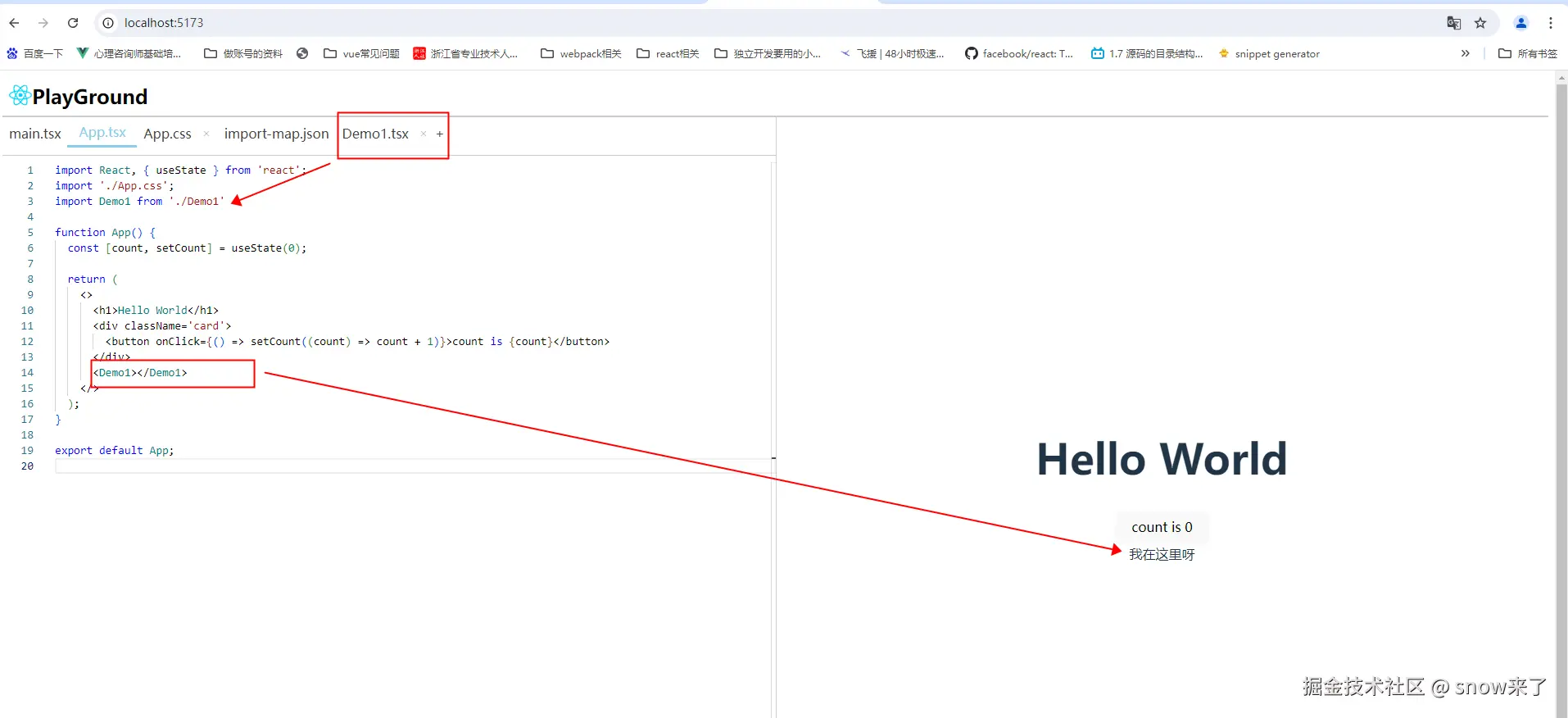Open the 所有书签 folder
1568x718 pixels.
[x=1528, y=53]
